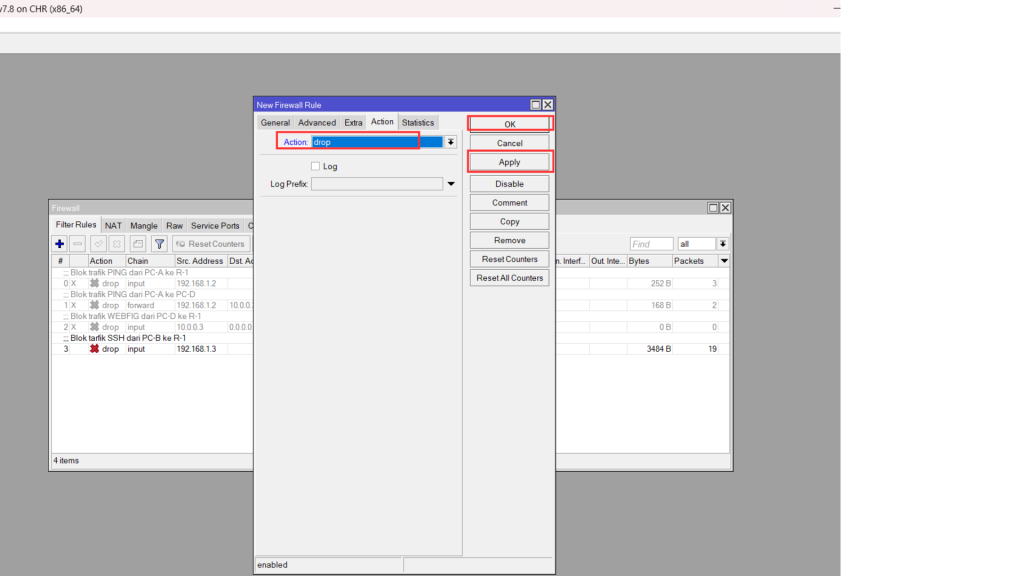Click the checkmark enable rule icon
Screen dimensions: 1024x576
click(99, 244)
